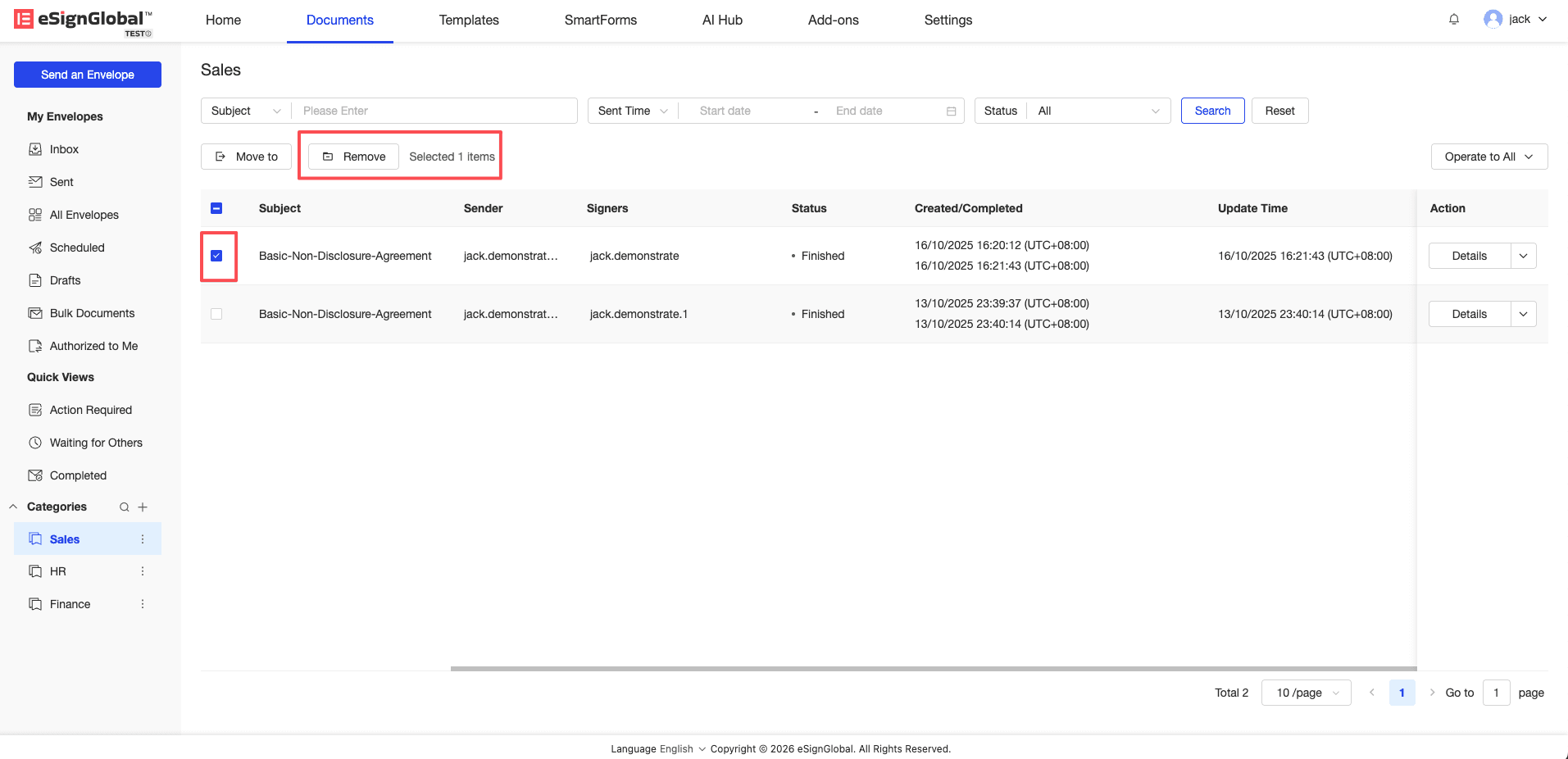
Task: Click the Send an Envelope button
Action: [x=88, y=75]
